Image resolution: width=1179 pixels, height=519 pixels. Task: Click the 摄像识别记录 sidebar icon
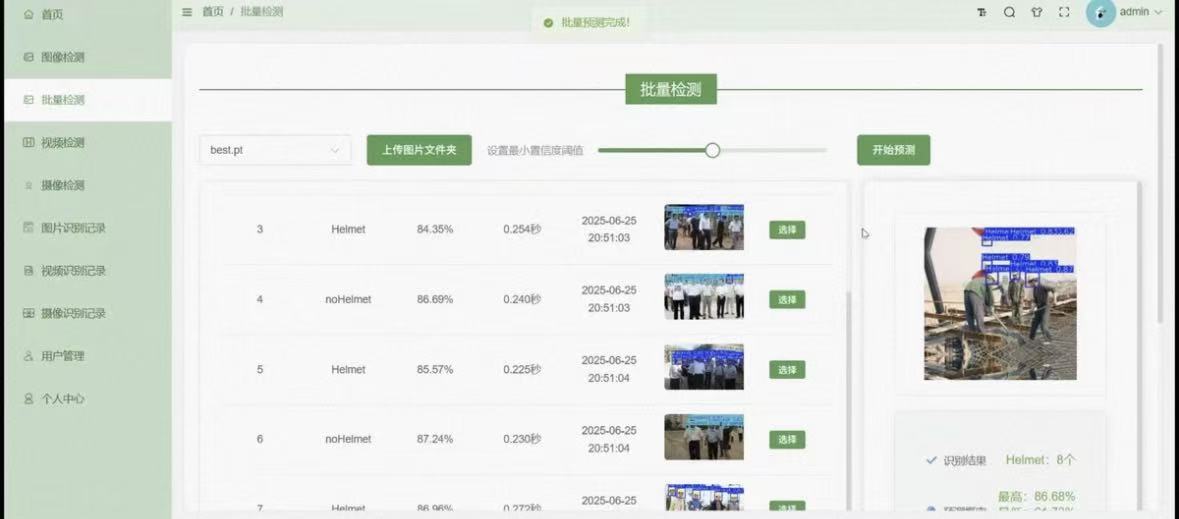(29, 313)
